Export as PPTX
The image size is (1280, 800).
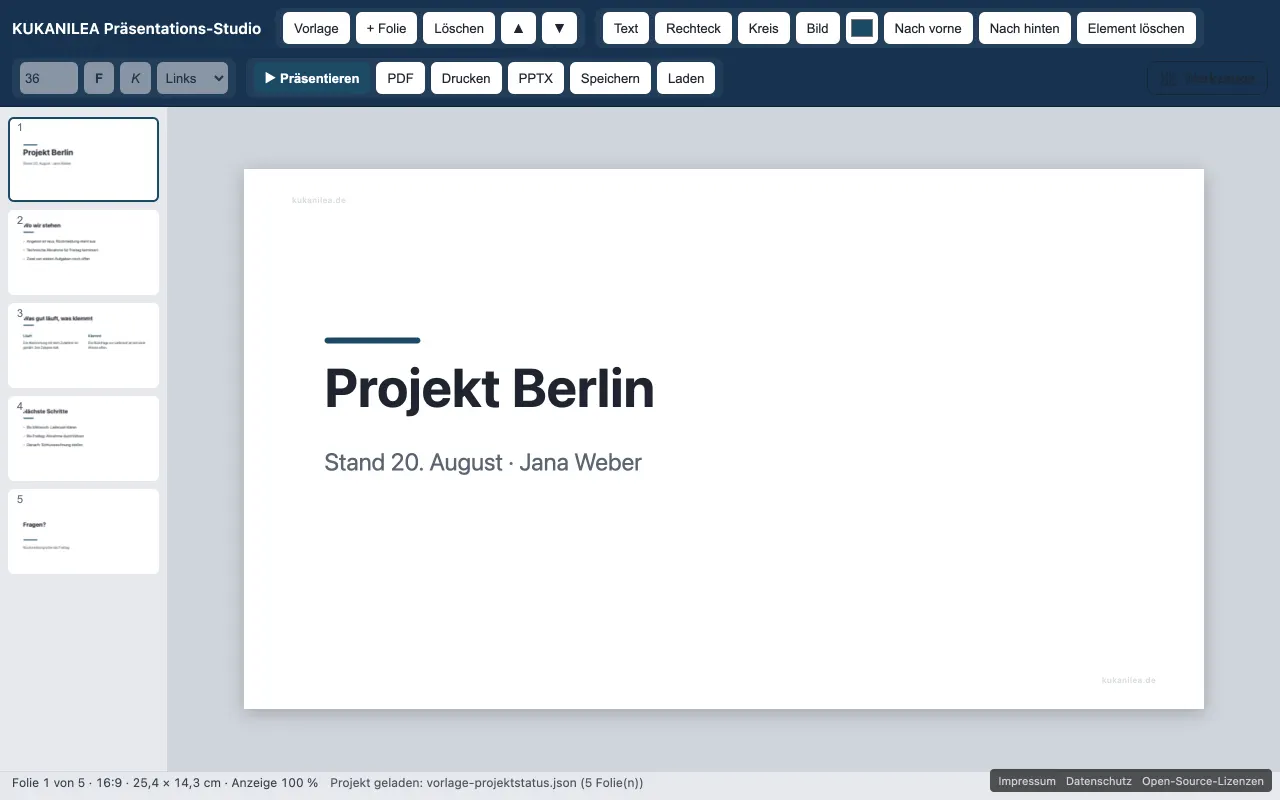536,78
